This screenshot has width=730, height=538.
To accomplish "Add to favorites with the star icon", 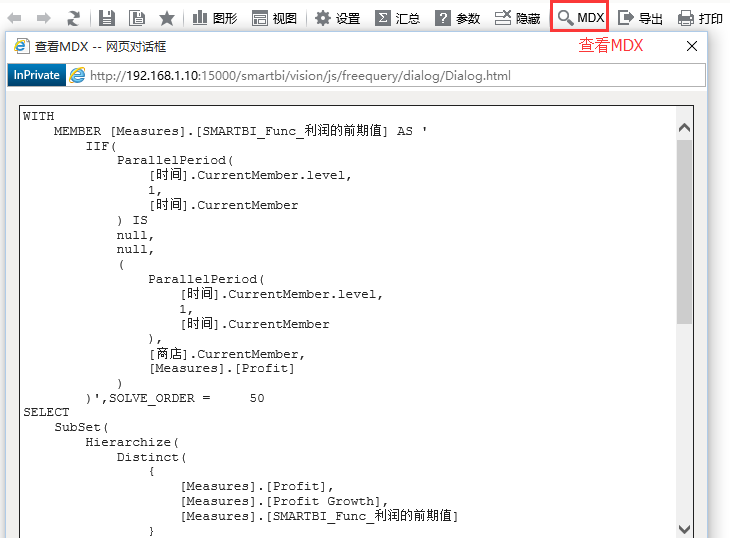I will 167,18.
